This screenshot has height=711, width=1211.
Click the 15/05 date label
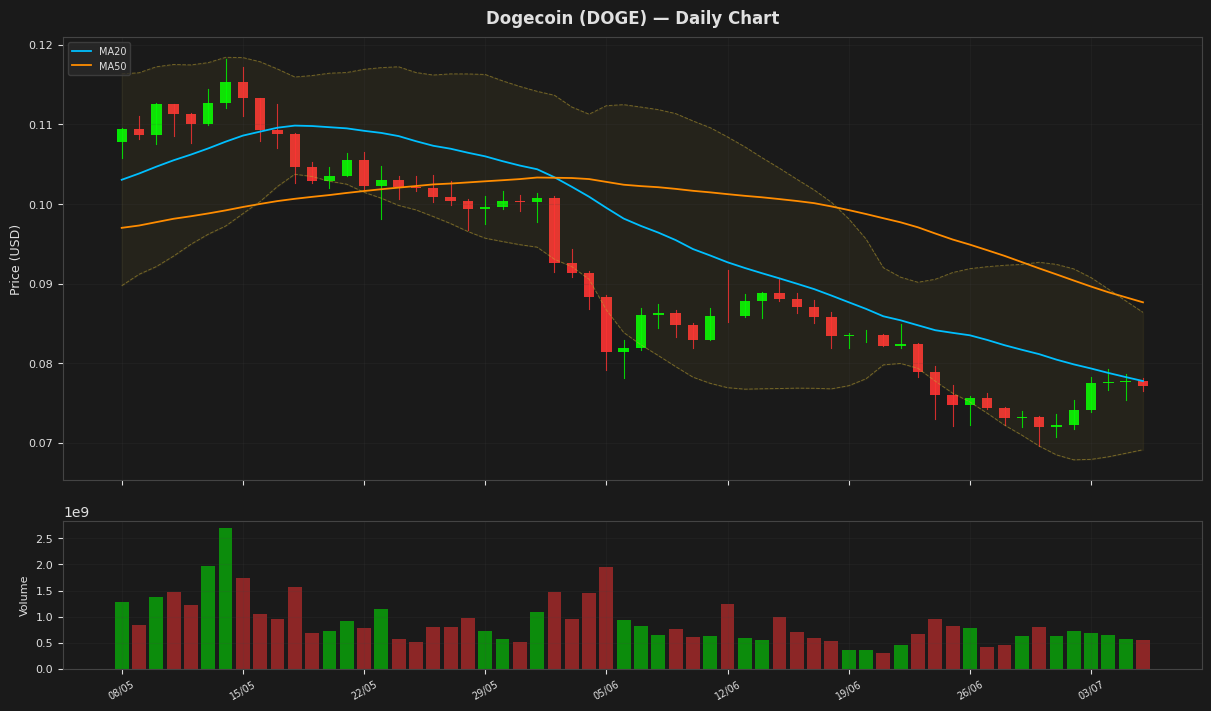click(x=242, y=690)
